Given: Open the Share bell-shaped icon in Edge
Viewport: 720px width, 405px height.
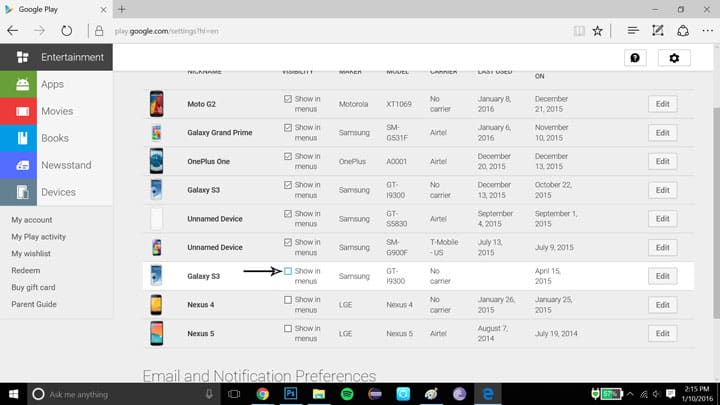Looking at the screenshot, I should click(683, 31).
